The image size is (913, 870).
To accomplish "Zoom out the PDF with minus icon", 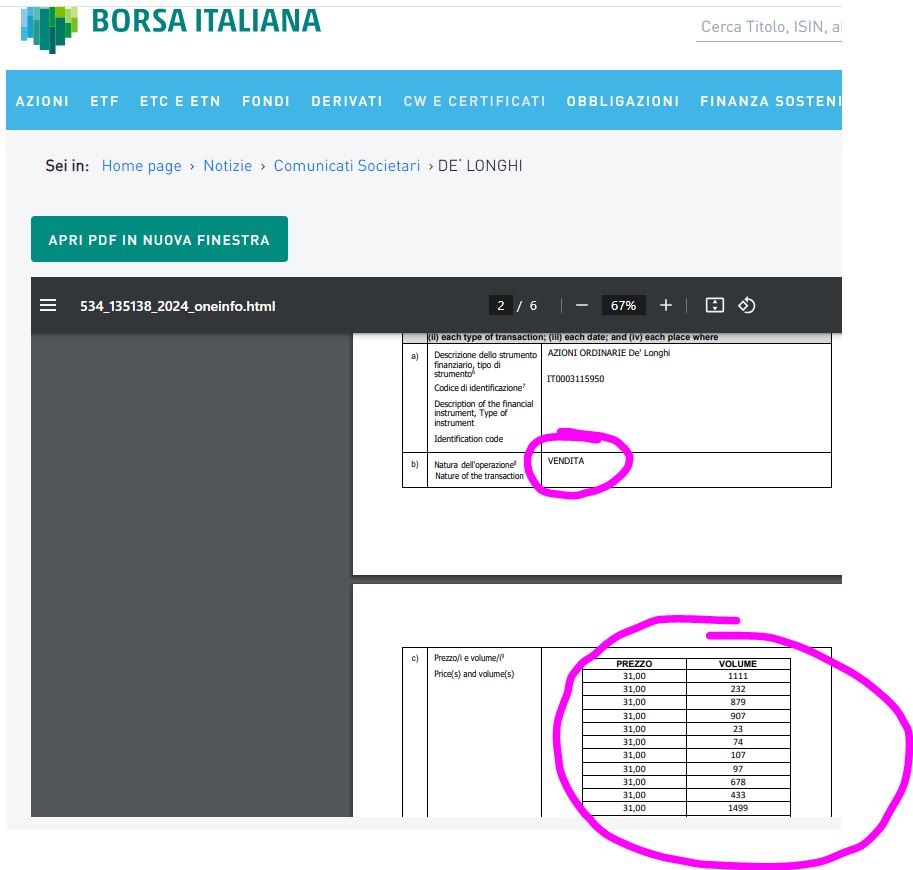I will pos(582,305).
